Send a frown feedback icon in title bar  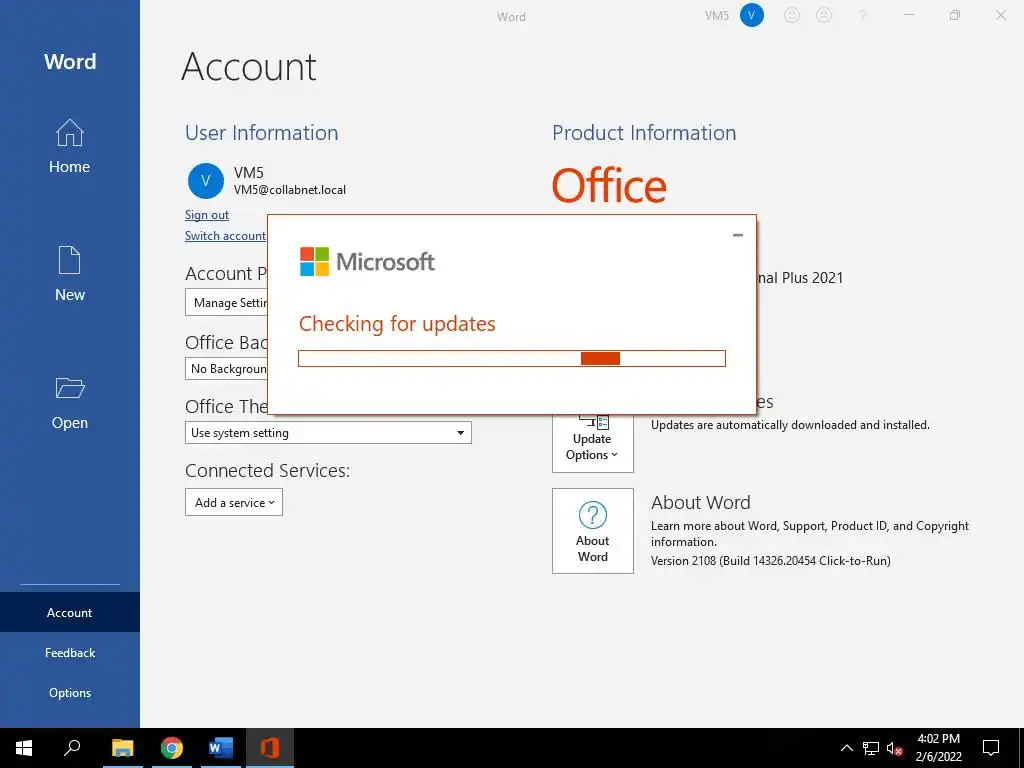(x=824, y=15)
